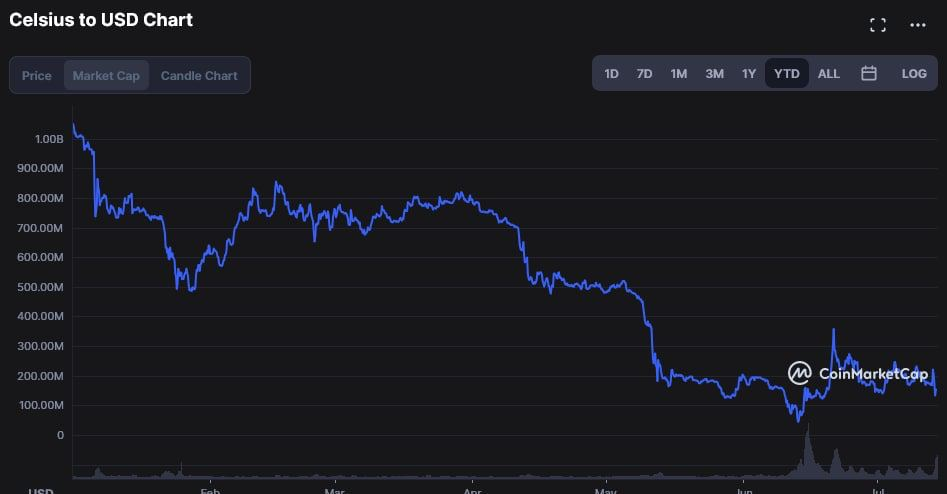Switch to the Price tab
This screenshot has height=494, width=947.
[x=37, y=76]
